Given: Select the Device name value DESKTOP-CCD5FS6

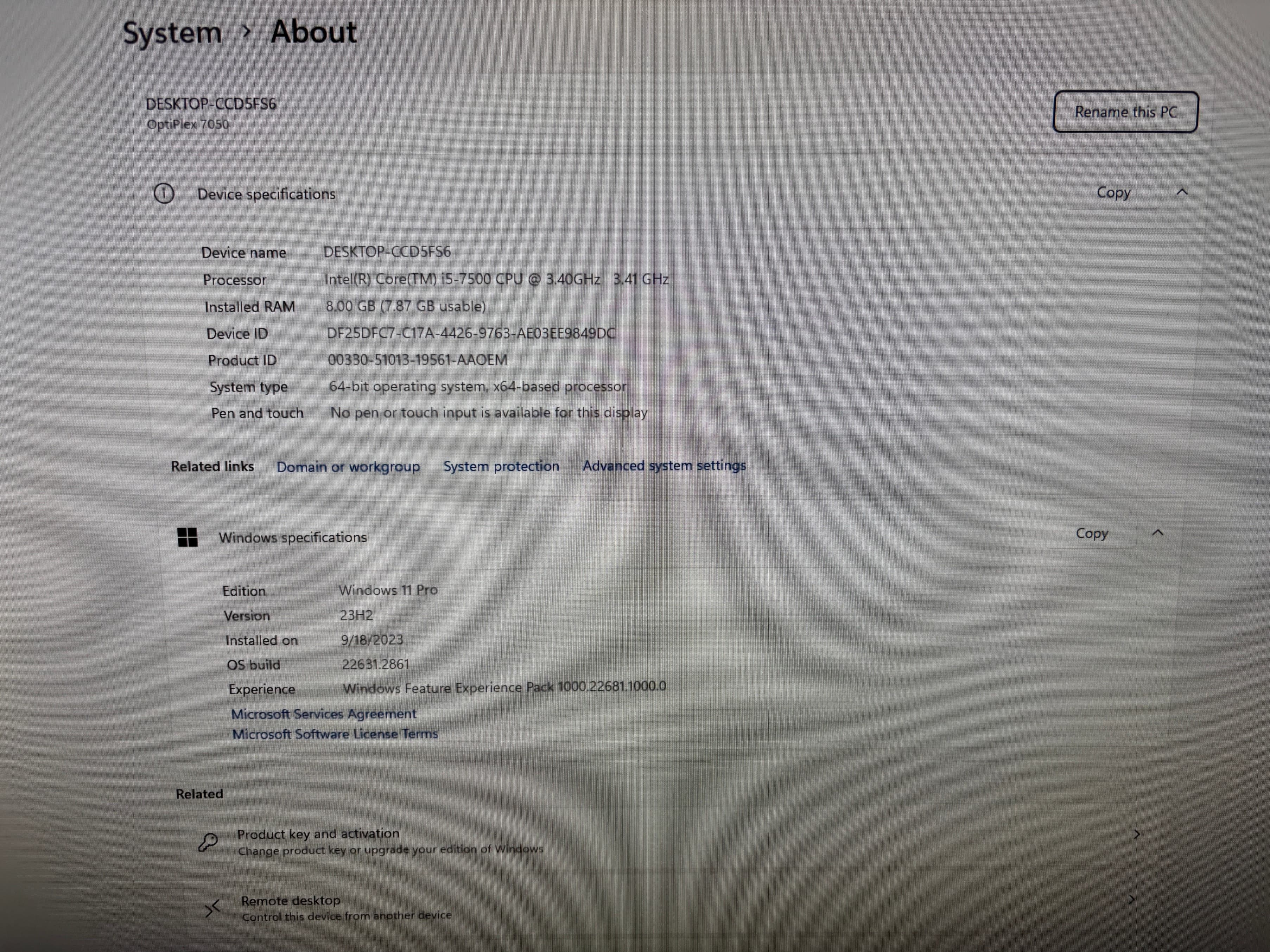Looking at the screenshot, I should click(x=387, y=252).
